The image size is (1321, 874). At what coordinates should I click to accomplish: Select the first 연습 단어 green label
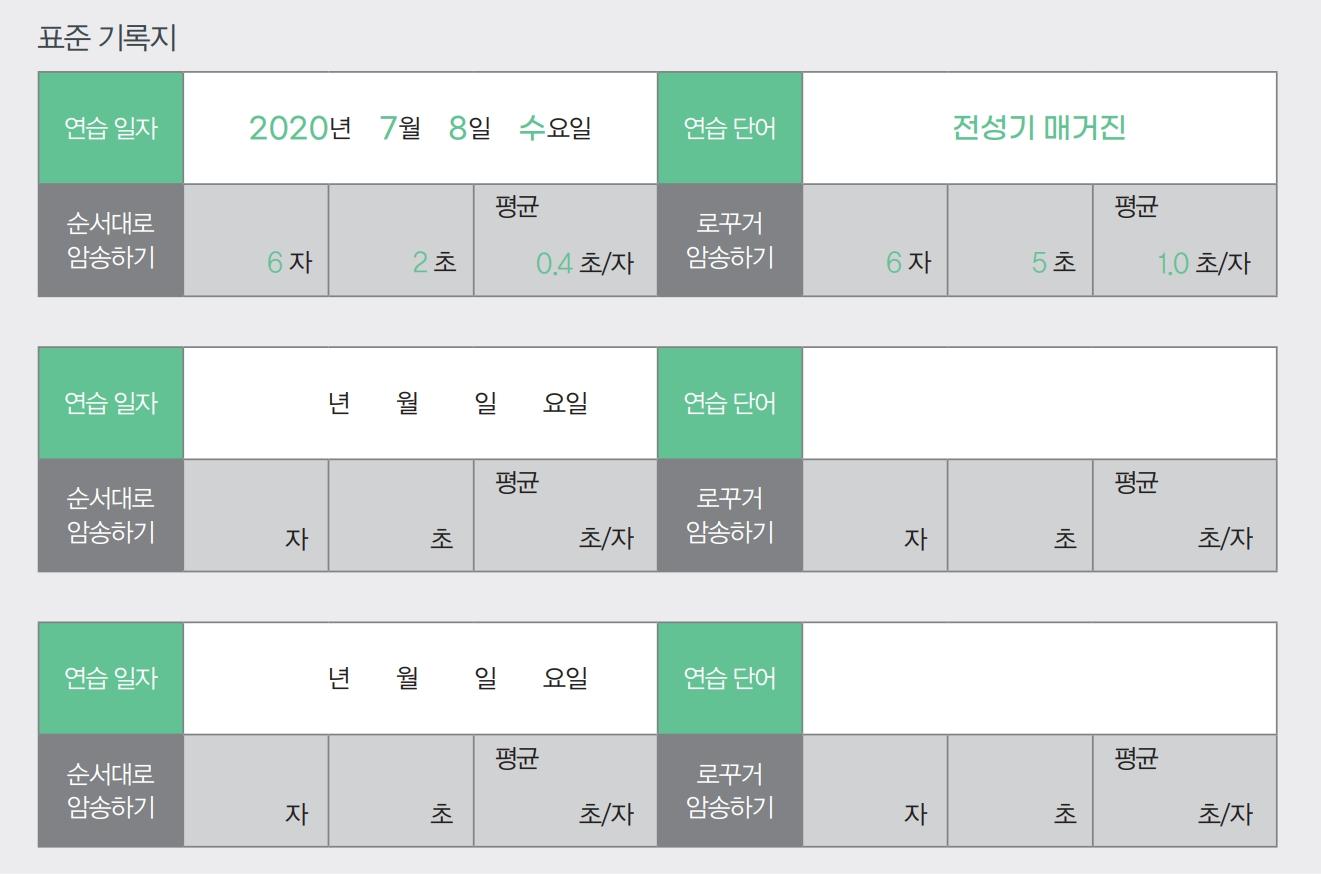click(x=730, y=128)
